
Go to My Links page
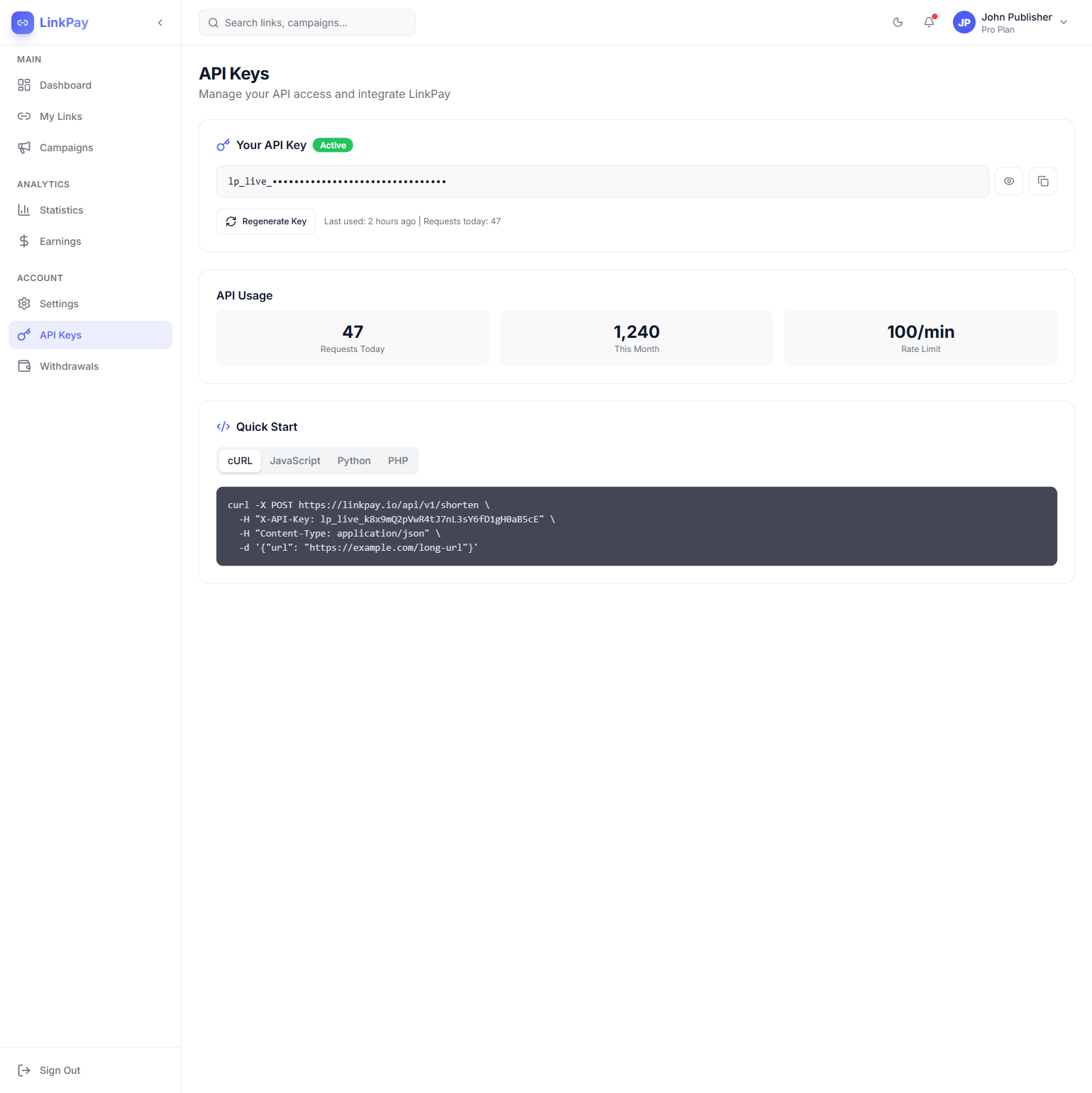[x=90, y=116]
